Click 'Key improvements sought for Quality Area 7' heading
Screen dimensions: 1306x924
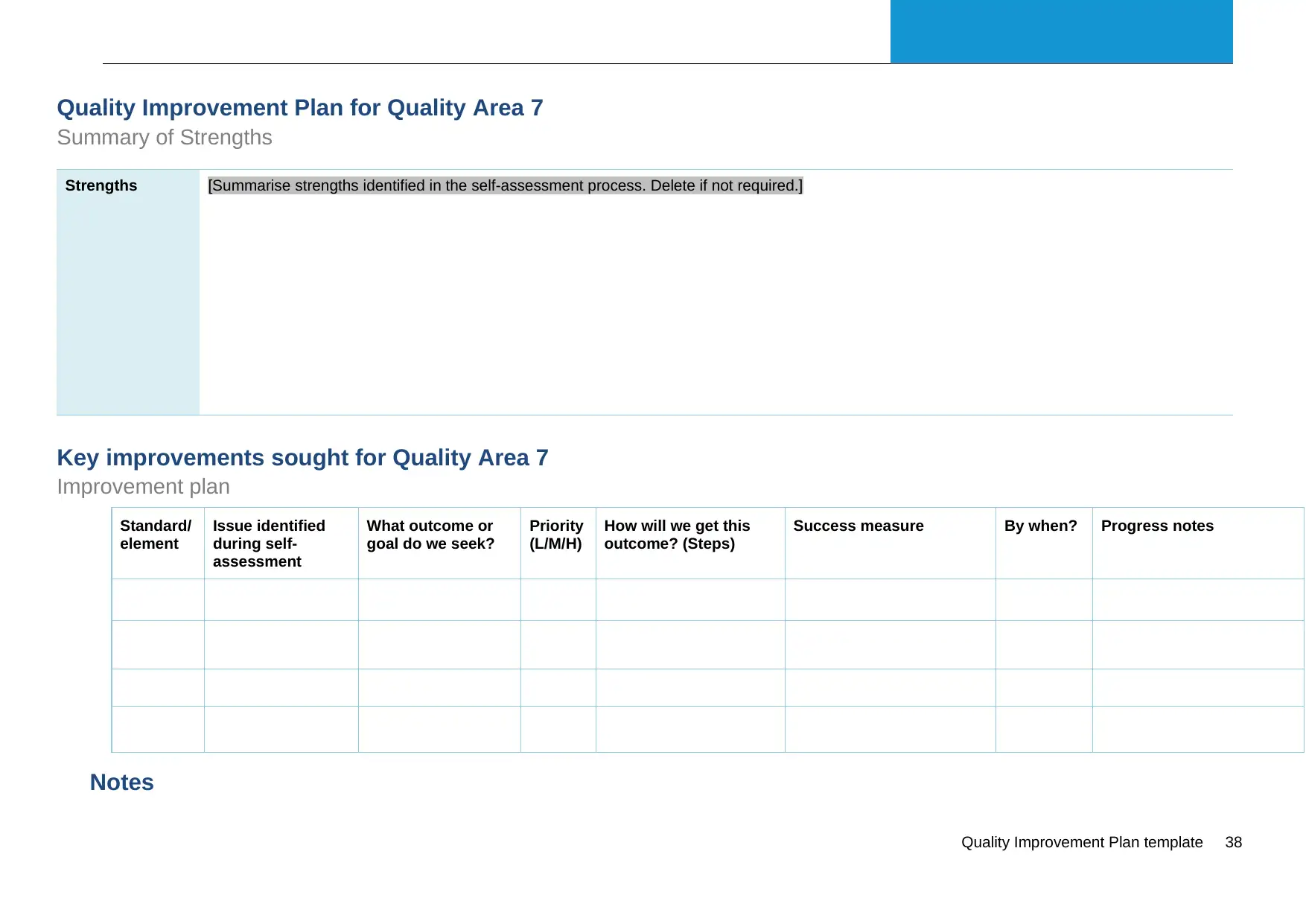point(302,457)
